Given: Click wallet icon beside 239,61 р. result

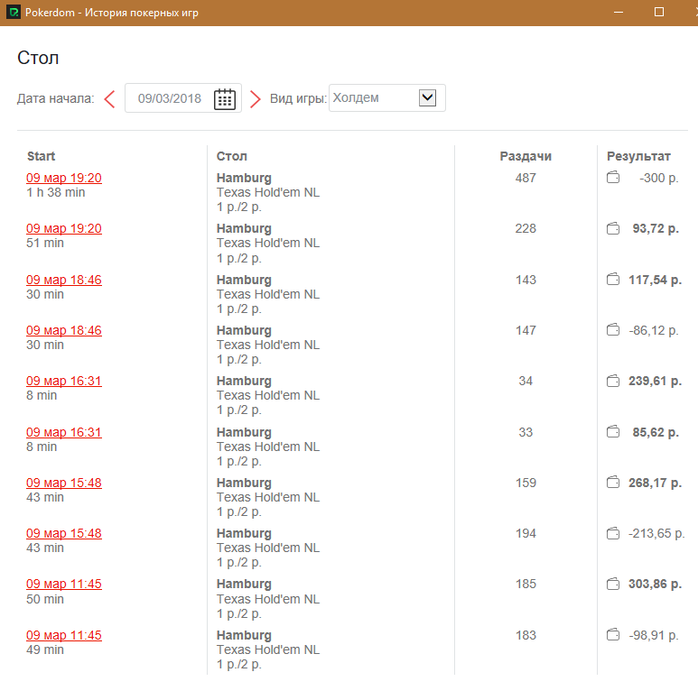Looking at the screenshot, I should click(x=613, y=381).
